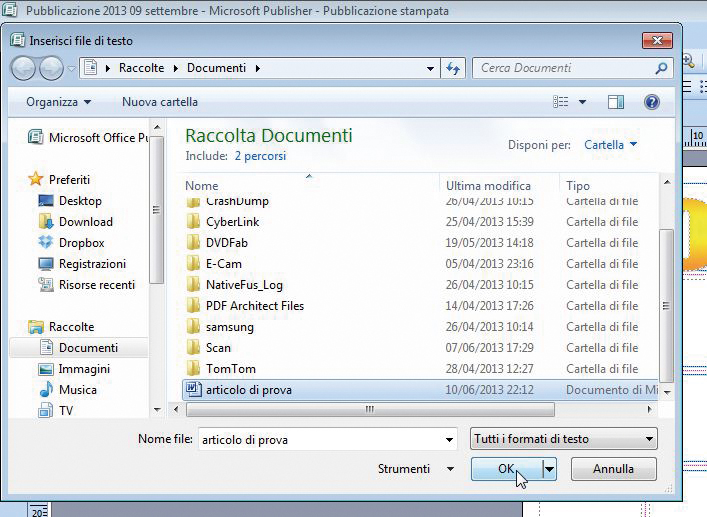Open the Strumenti menu

415,469
